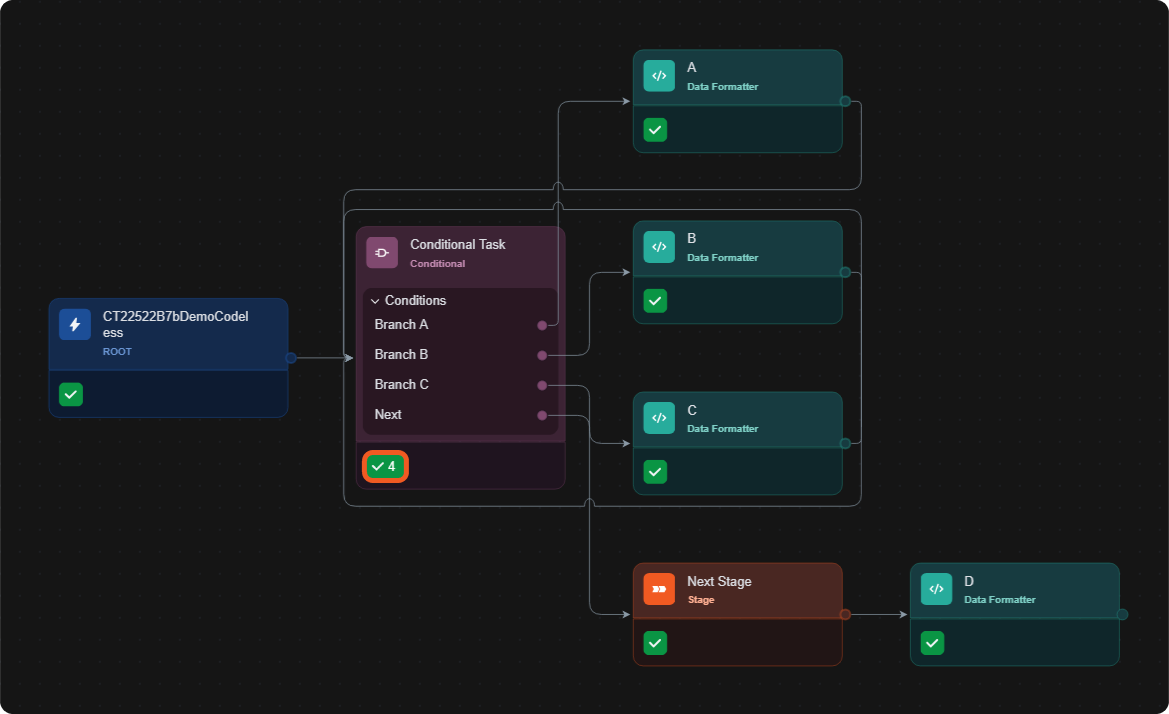This screenshot has height=714, width=1169.
Task: Click the "Conditional" type label under Conditional Task
Action: 438,264
